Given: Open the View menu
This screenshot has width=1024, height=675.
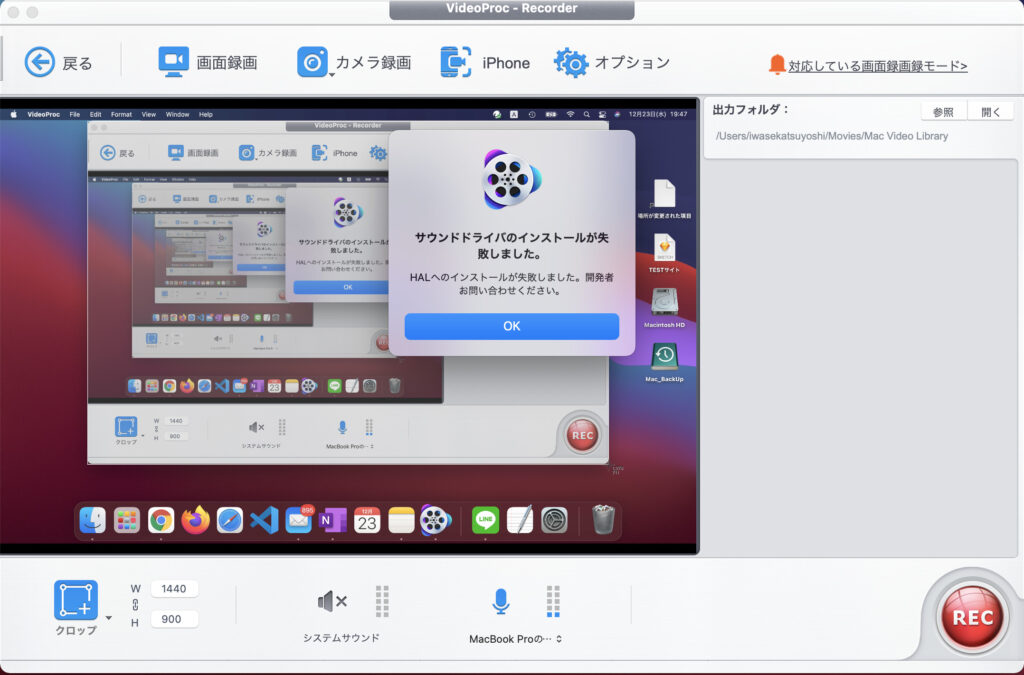Looking at the screenshot, I should pos(149,114).
